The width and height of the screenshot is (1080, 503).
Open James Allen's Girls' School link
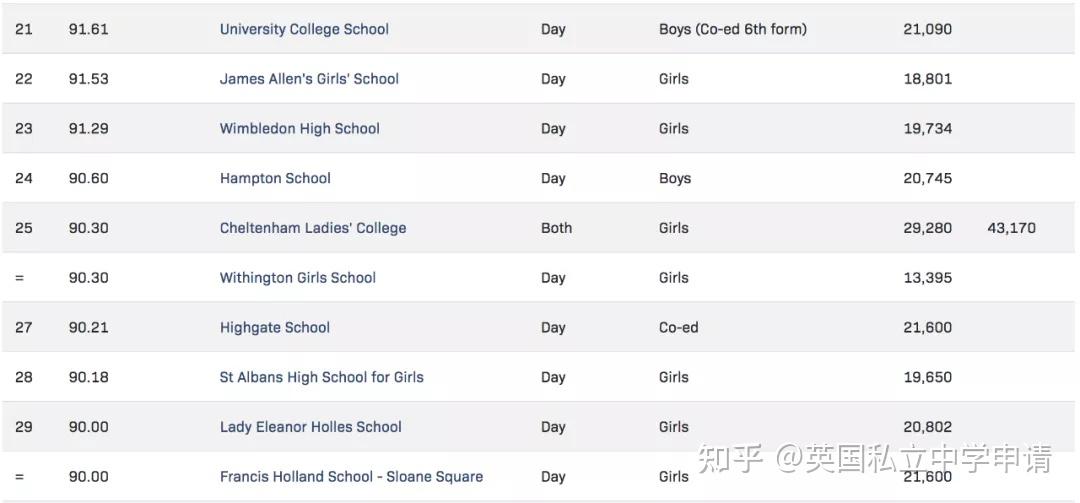click(309, 79)
